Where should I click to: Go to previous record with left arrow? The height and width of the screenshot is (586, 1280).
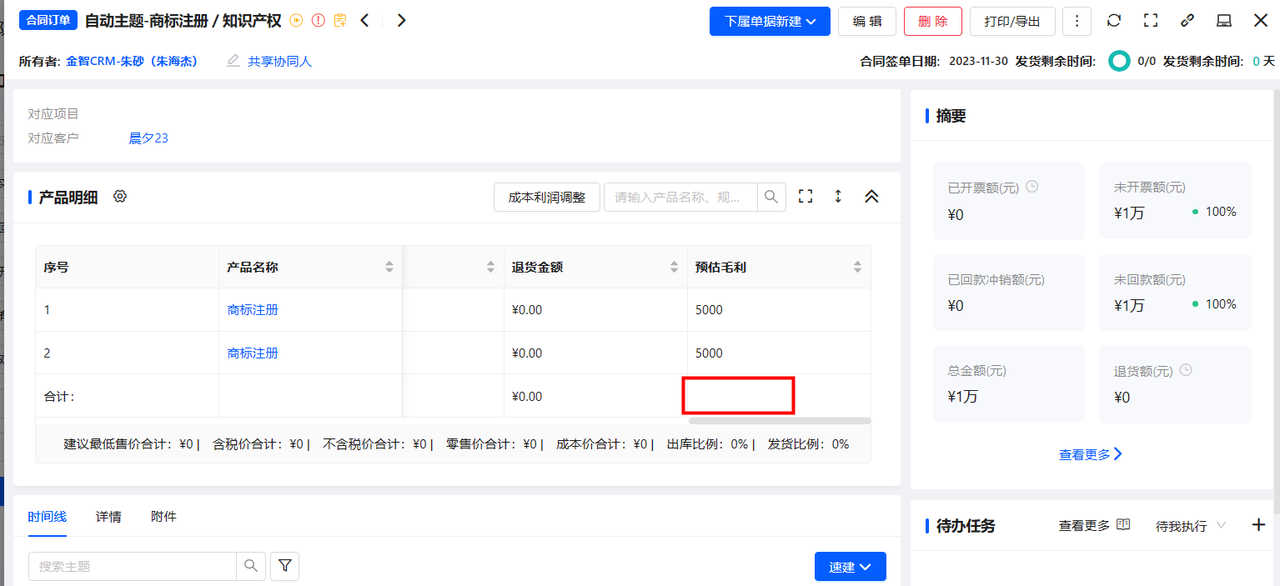pyautogui.click(x=365, y=20)
